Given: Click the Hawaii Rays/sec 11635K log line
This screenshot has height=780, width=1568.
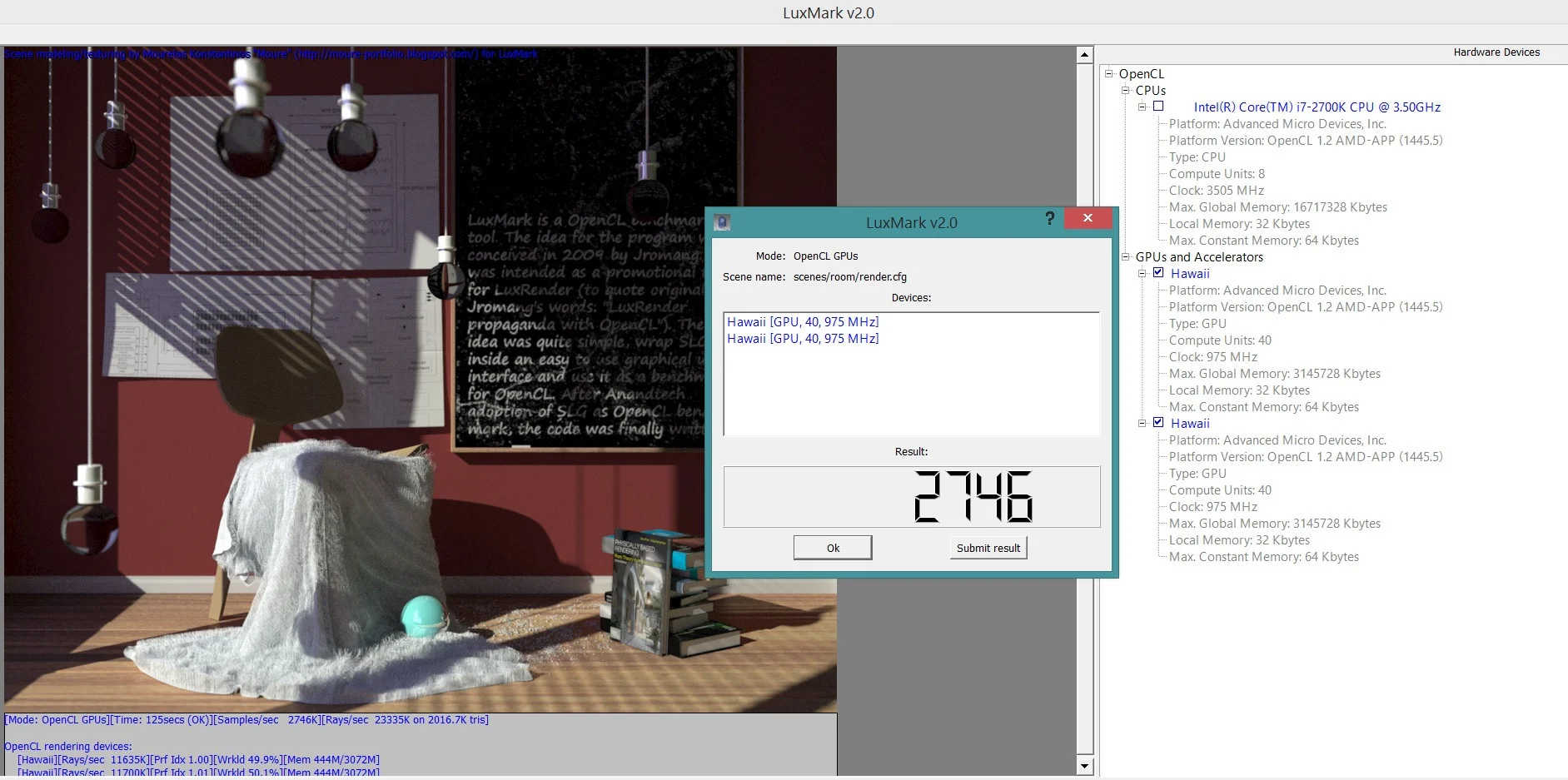Looking at the screenshot, I should 198,760.
